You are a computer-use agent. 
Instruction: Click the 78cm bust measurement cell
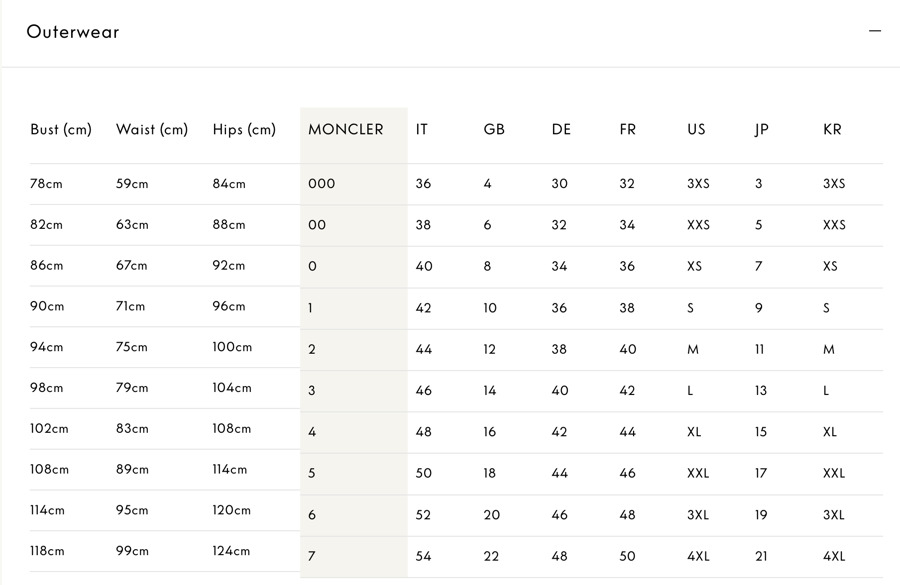[x=46, y=184]
